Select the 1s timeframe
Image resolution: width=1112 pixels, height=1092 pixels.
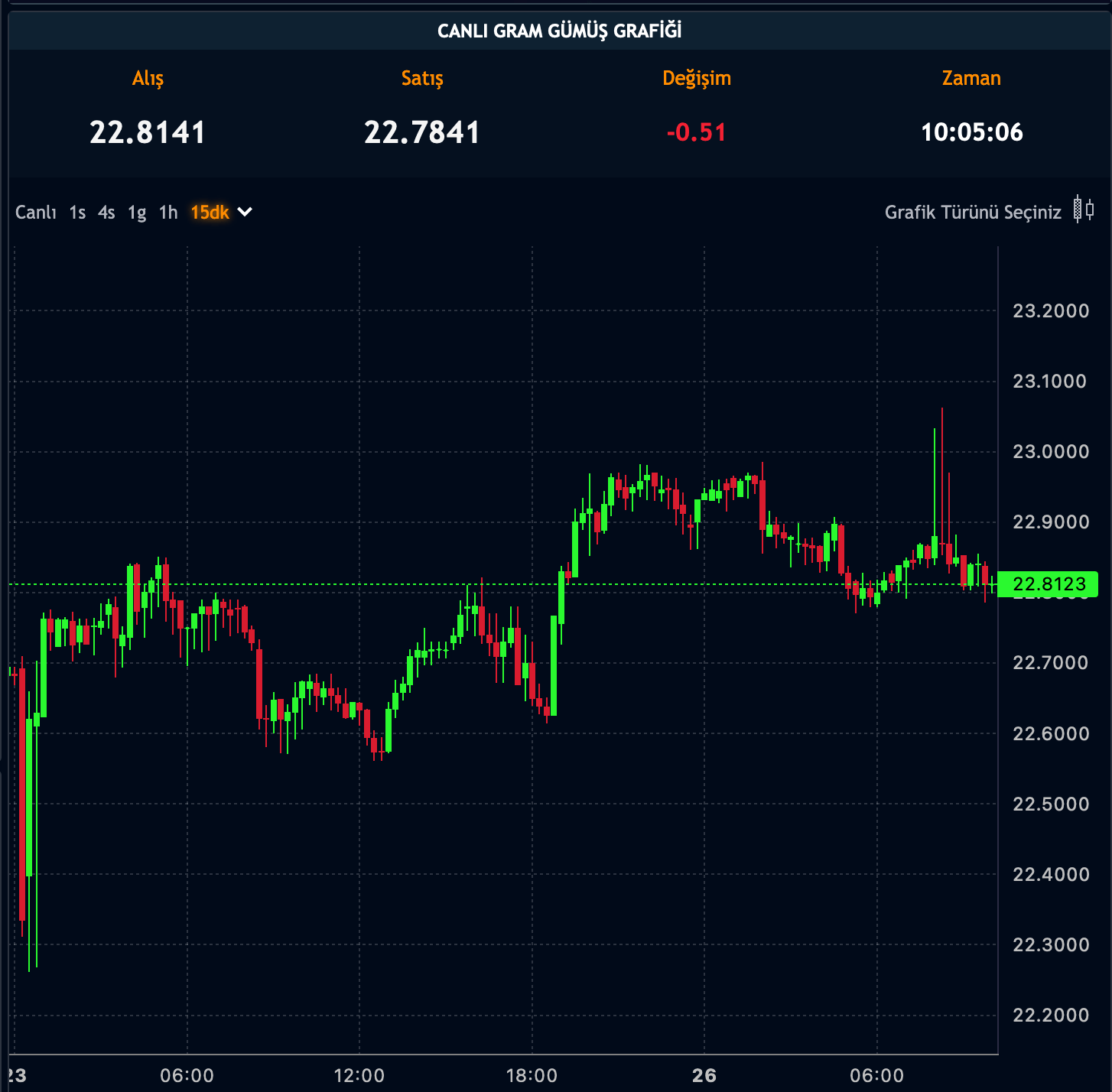tap(77, 213)
